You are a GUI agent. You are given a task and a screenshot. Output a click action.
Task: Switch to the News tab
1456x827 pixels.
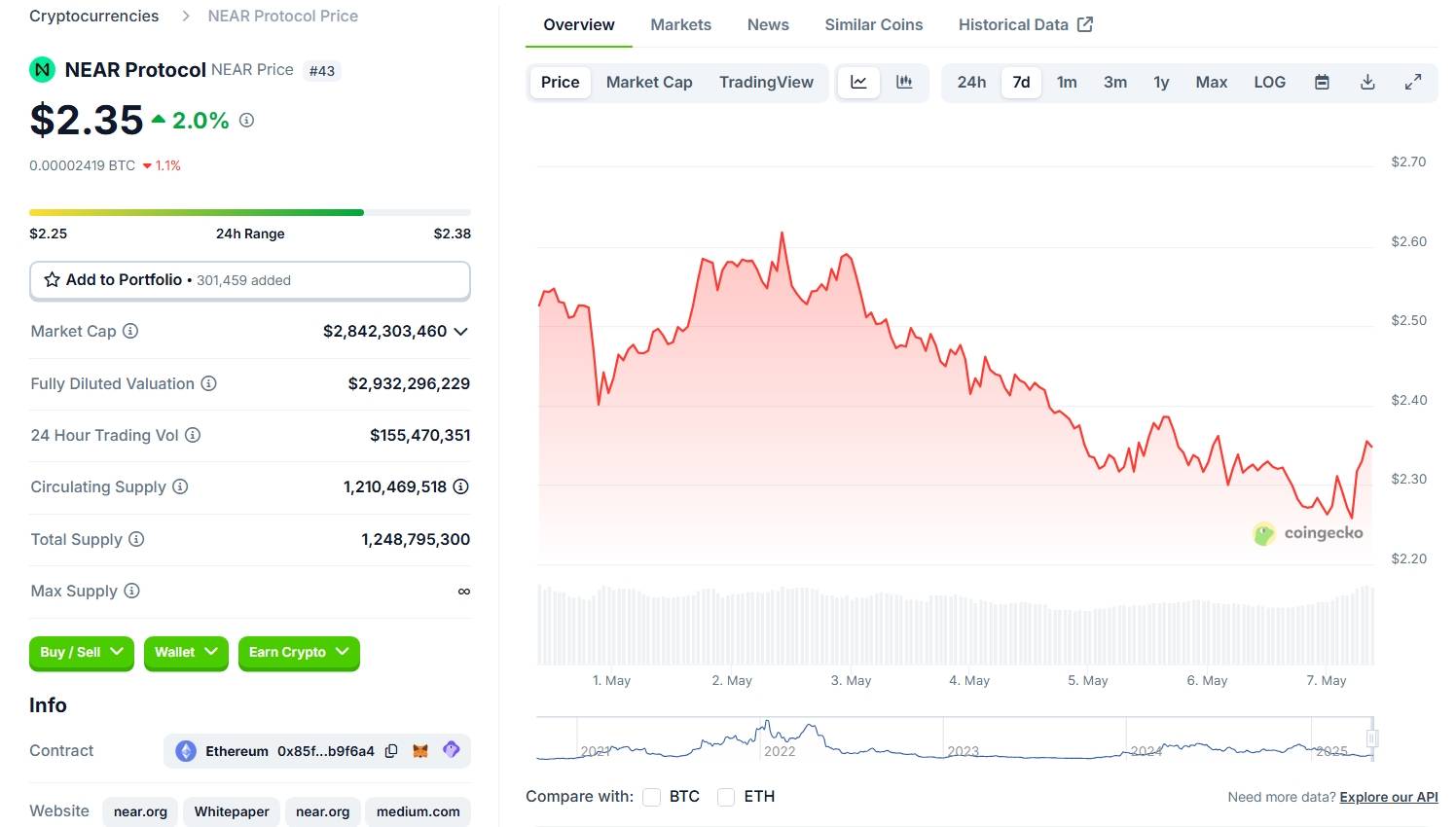[x=768, y=24]
